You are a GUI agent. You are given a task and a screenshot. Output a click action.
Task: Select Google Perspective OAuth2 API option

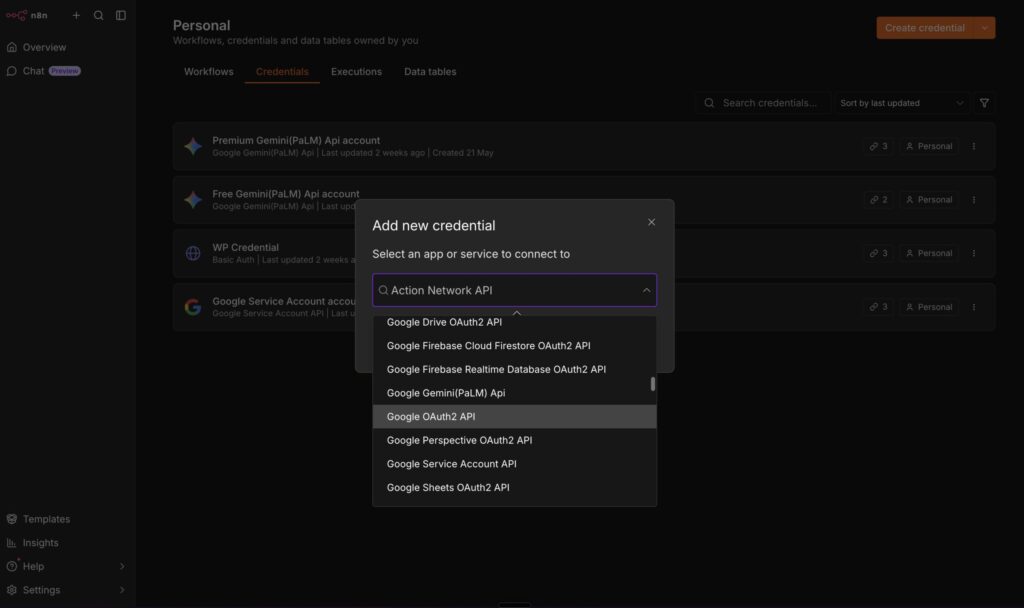click(514, 440)
